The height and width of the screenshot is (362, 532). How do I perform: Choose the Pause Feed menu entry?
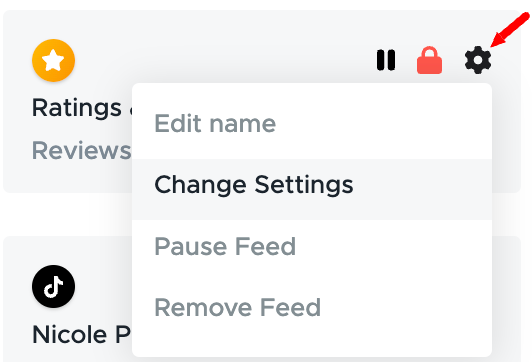pos(225,246)
